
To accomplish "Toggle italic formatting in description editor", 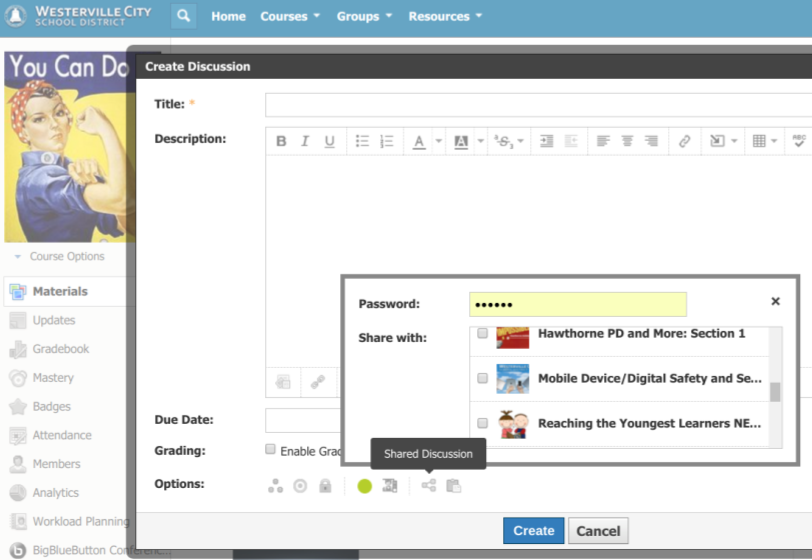I will pos(305,141).
